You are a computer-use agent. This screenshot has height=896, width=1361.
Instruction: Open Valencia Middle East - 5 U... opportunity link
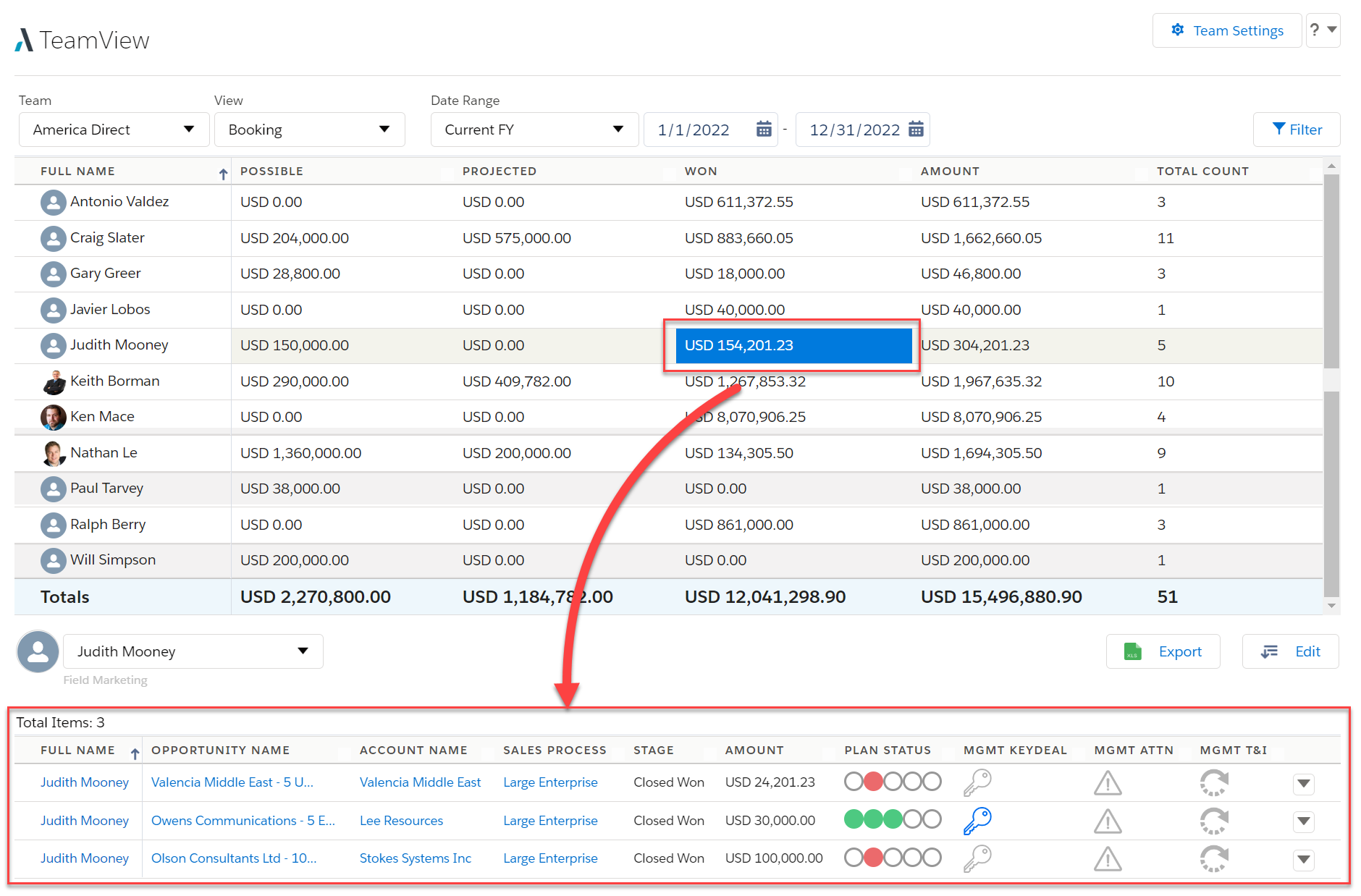tap(232, 782)
